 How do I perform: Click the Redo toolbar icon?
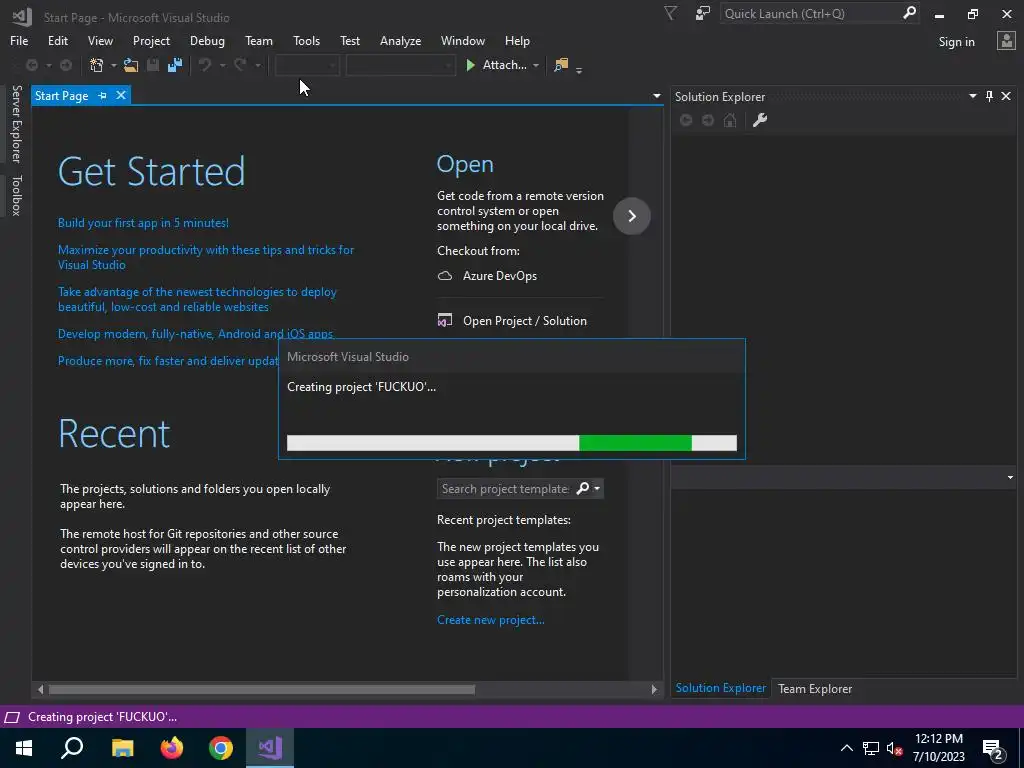click(240, 65)
